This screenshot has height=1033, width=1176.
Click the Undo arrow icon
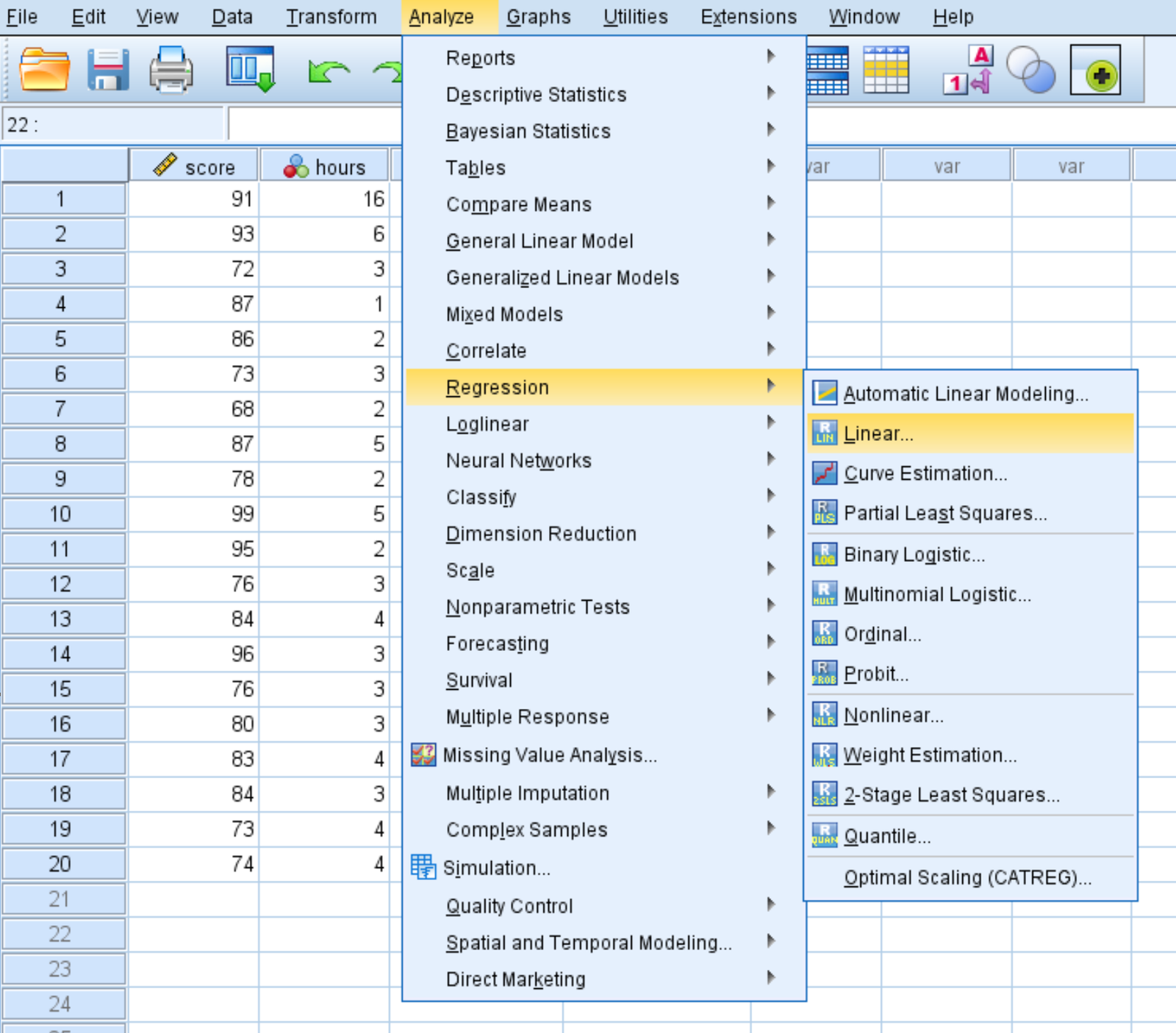click(x=328, y=71)
